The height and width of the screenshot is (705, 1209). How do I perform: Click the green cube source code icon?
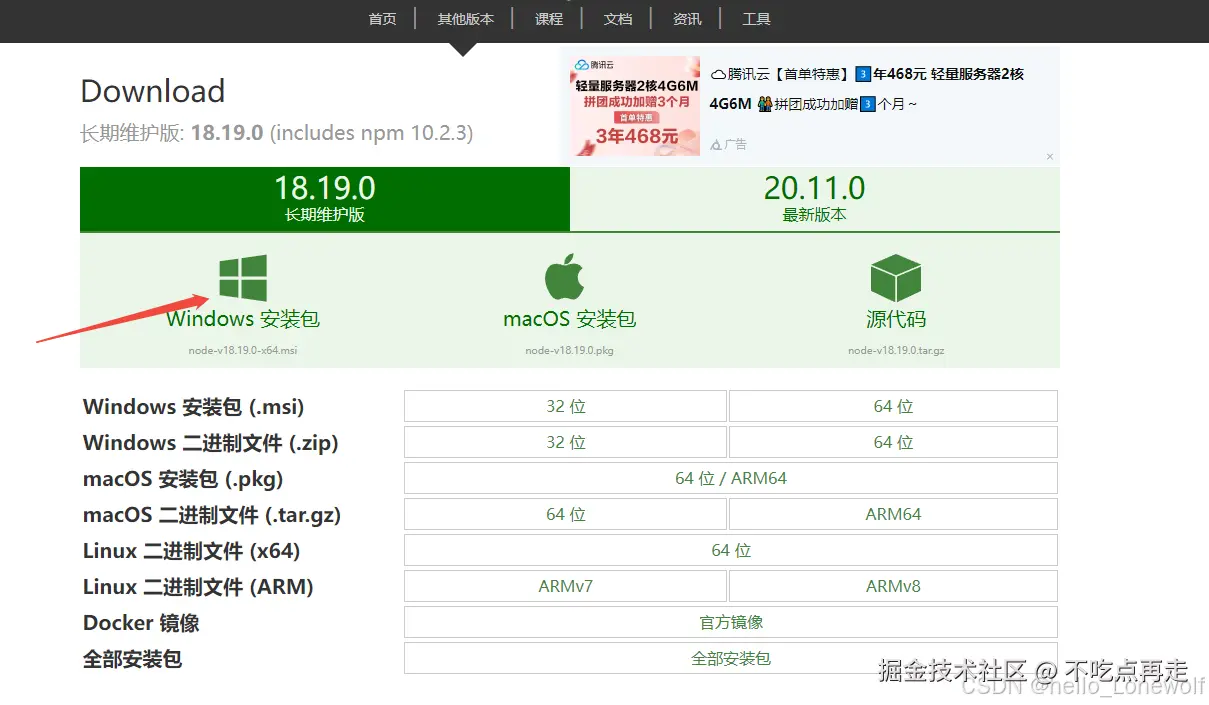coord(895,278)
